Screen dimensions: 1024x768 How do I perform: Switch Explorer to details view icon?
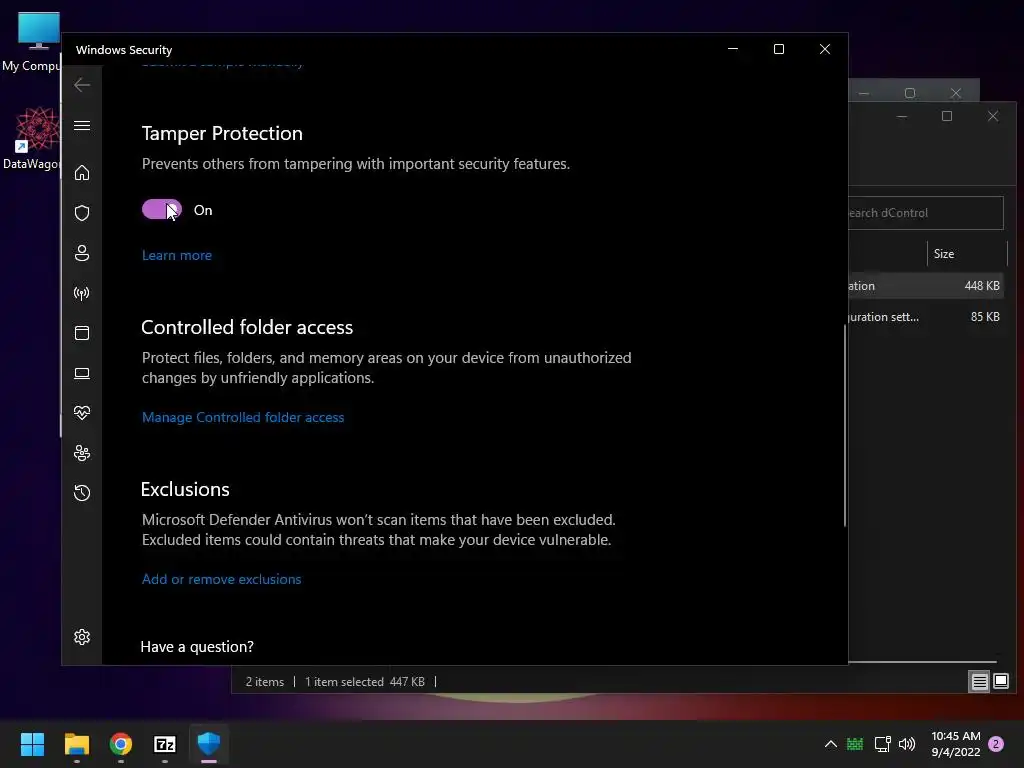point(979,682)
